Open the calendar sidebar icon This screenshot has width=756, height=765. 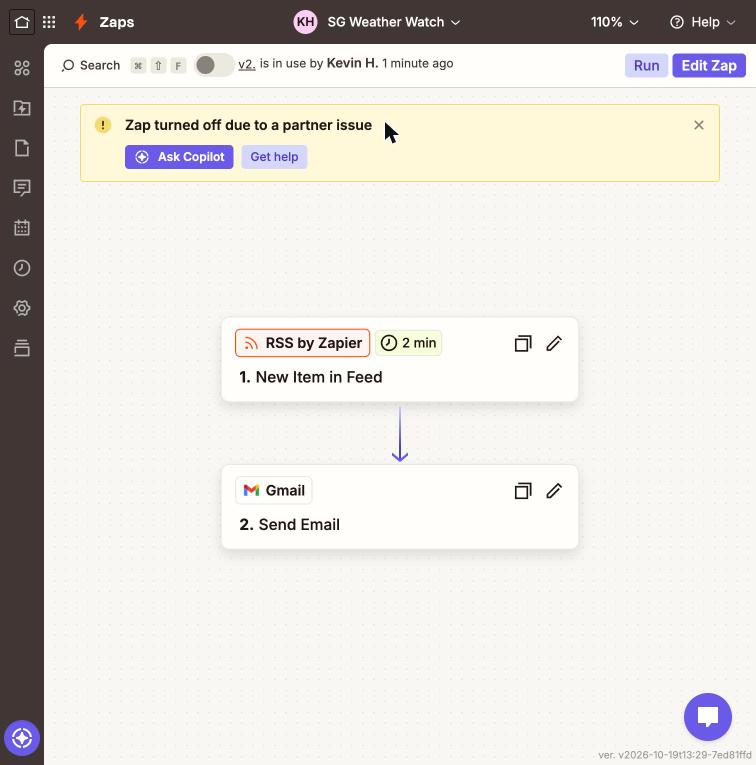(x=22, y=228)
